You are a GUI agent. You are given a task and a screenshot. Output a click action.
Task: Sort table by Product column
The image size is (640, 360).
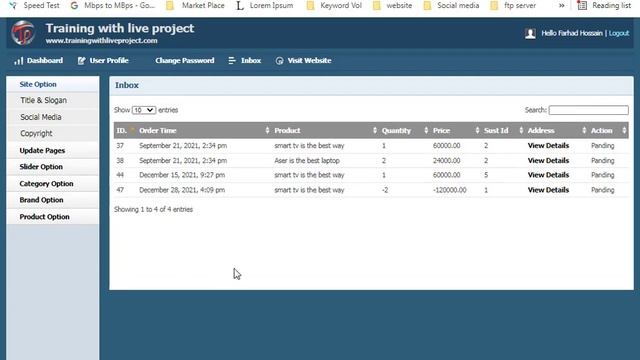coord(325,131)
